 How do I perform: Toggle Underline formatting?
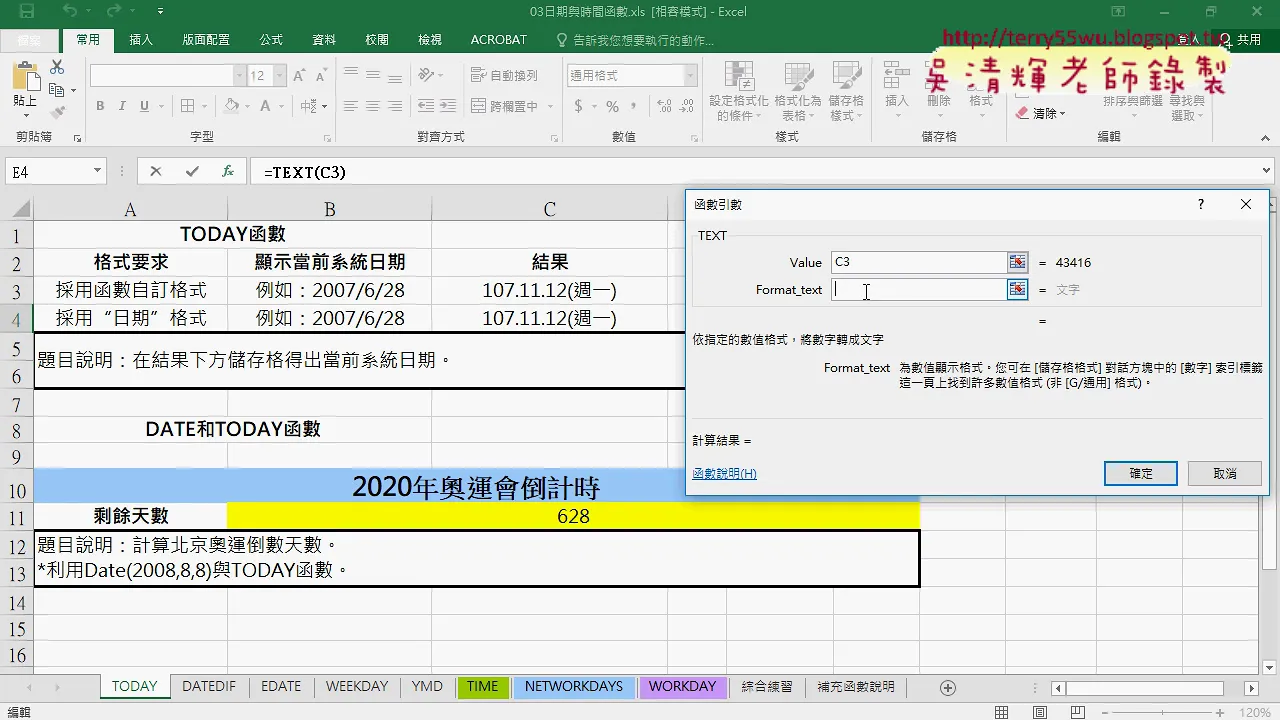(144, 106)
